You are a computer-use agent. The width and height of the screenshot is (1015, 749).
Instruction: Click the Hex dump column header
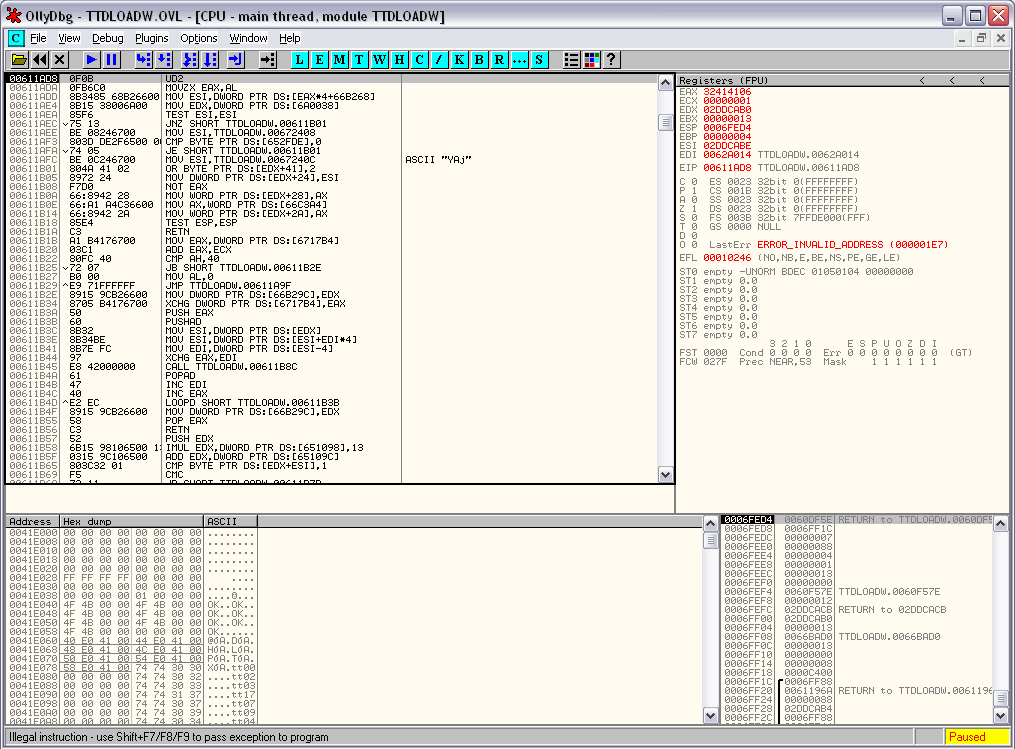coord(131,521)
